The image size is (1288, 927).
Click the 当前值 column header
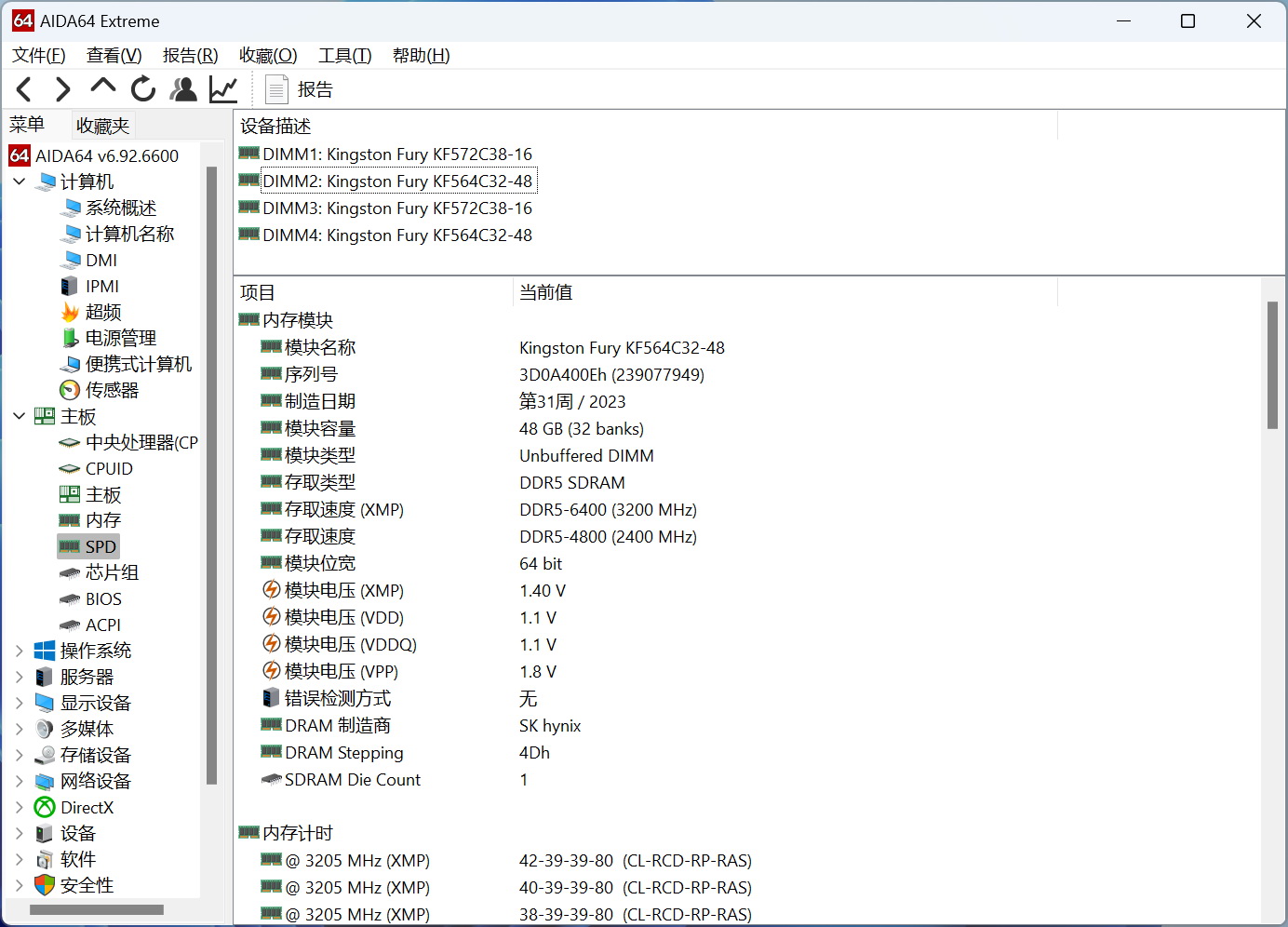[785, 292]
